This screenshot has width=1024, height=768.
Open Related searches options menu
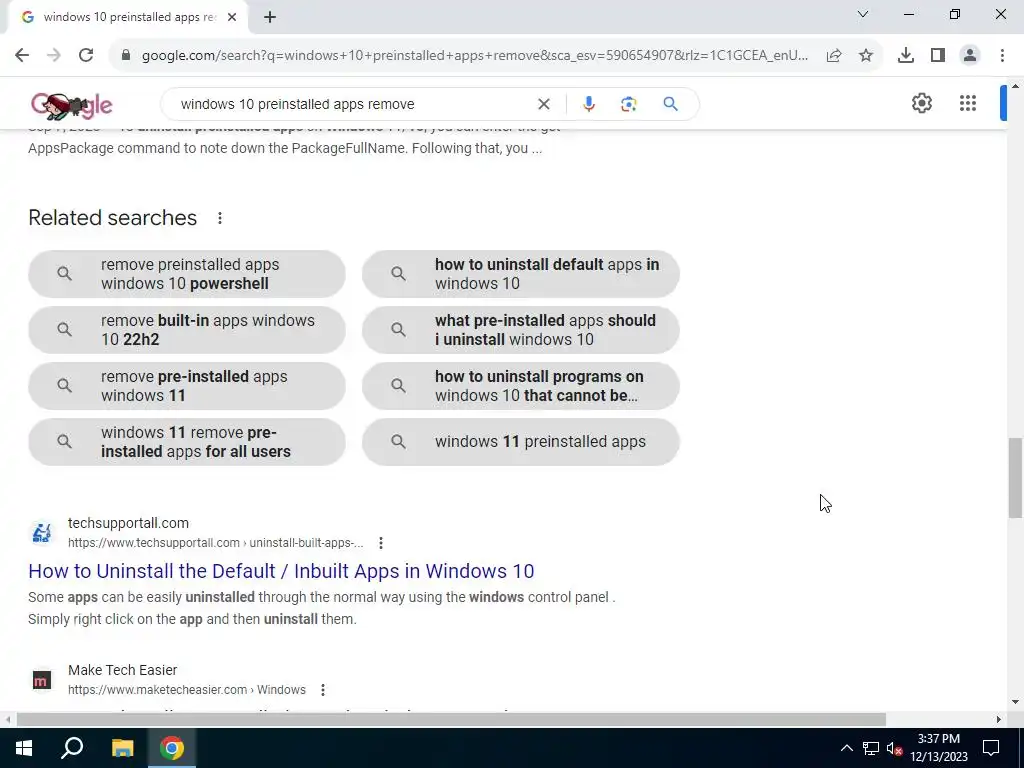click(220, 218)
